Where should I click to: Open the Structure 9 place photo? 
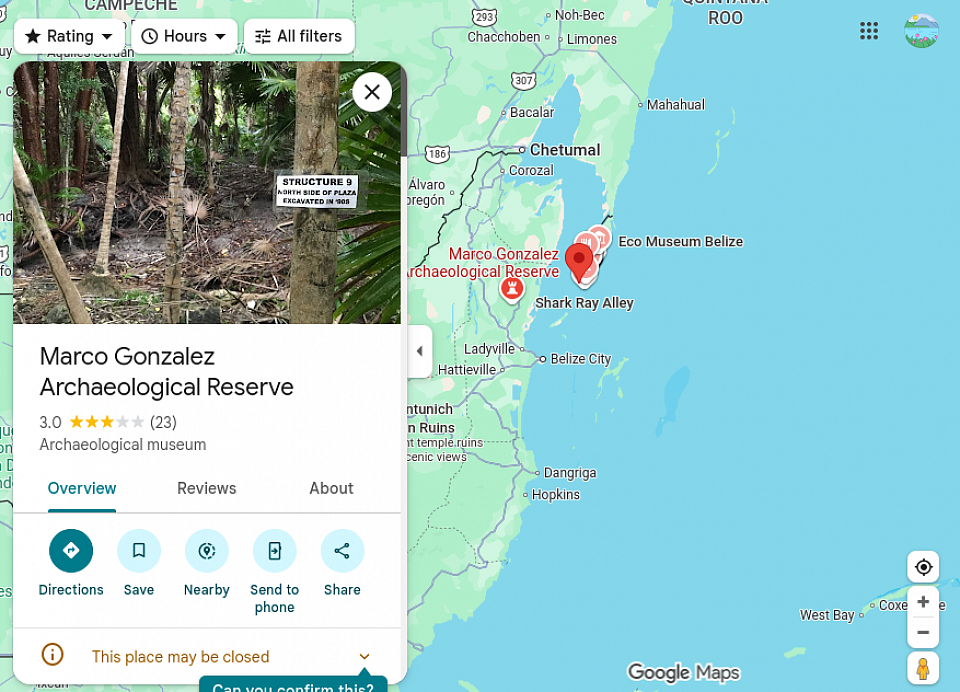click(207, 192)
